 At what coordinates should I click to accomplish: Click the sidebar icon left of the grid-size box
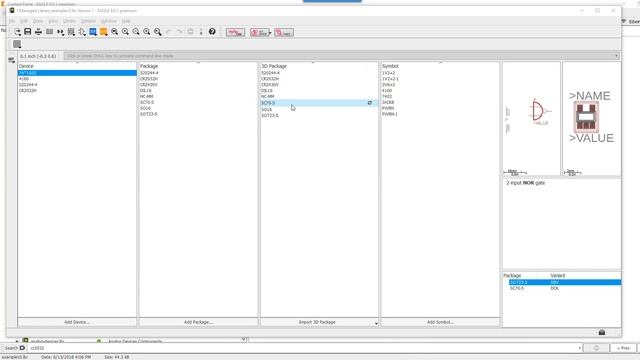pyautogui.click(x=11, y=60)
